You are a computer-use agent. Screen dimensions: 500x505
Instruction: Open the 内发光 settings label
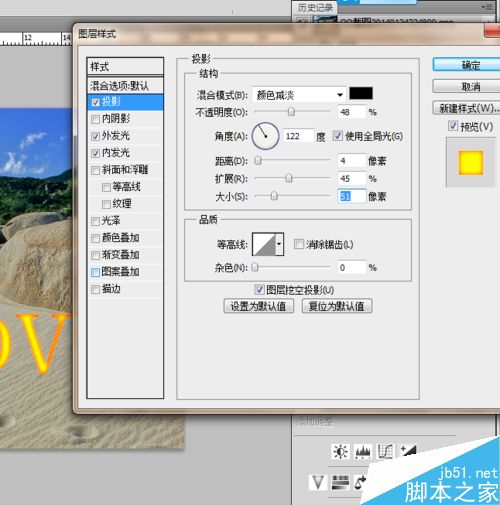tap(116, 153)
